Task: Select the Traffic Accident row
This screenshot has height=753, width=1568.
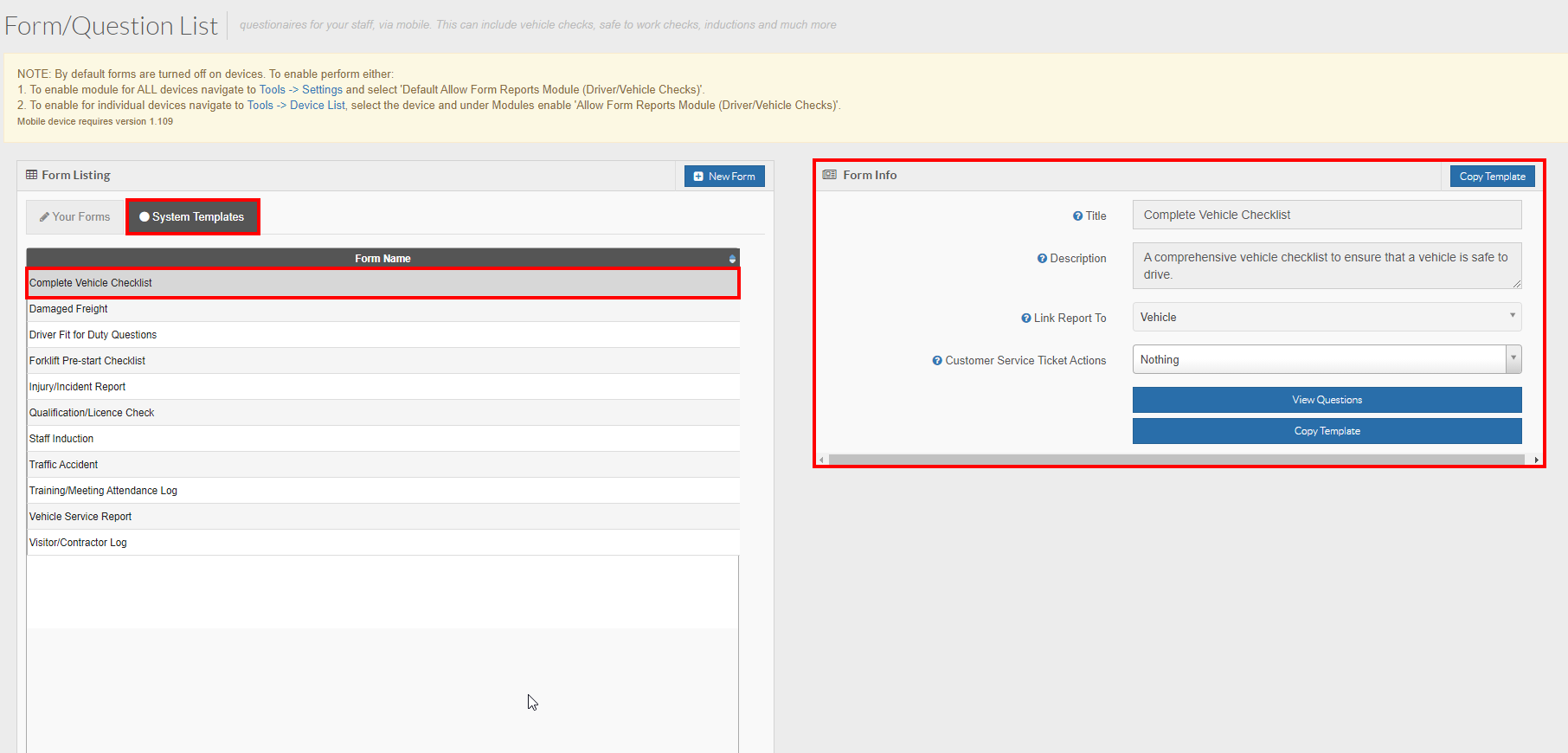Action: 382,465
